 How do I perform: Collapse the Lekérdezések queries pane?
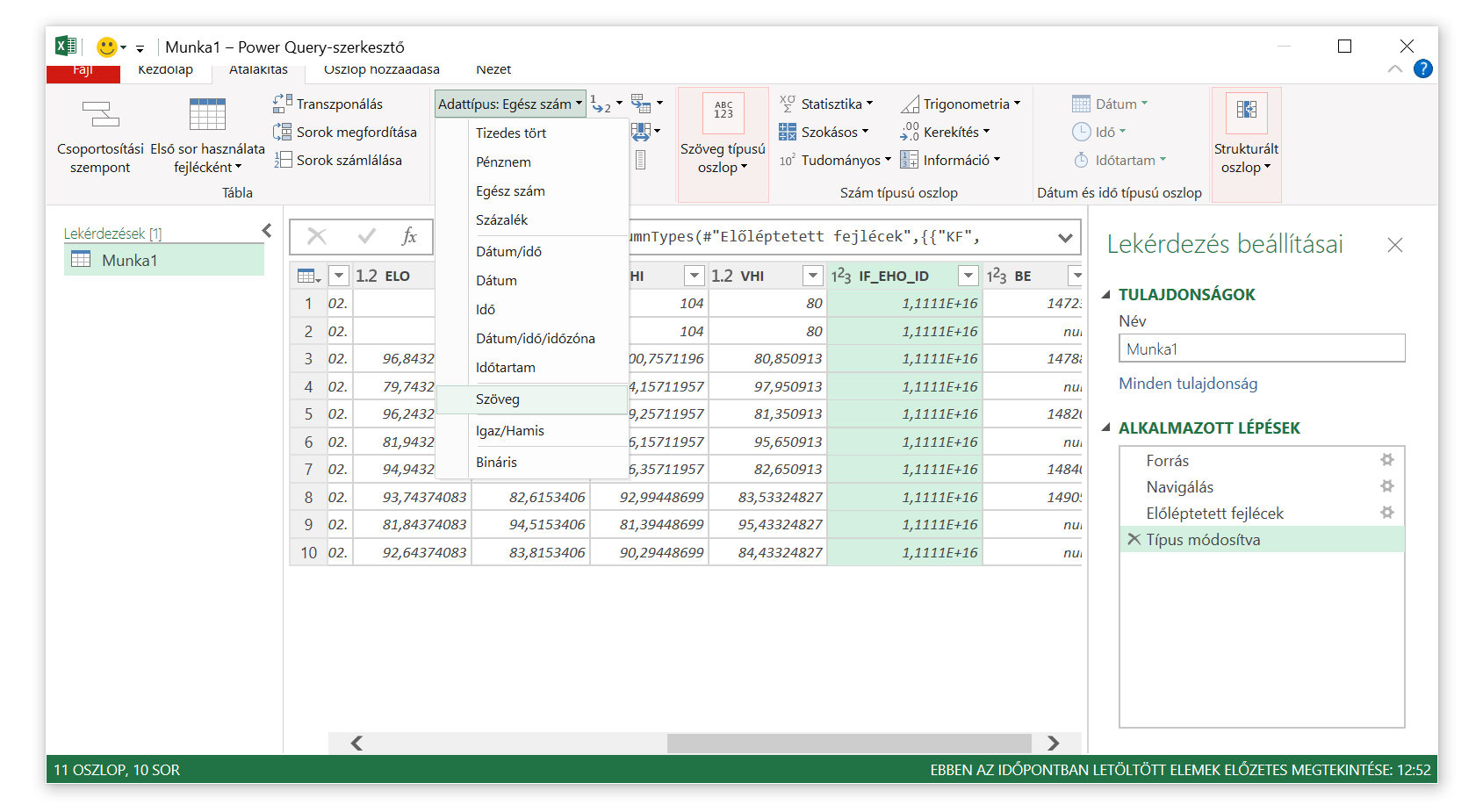click(267, 231)
